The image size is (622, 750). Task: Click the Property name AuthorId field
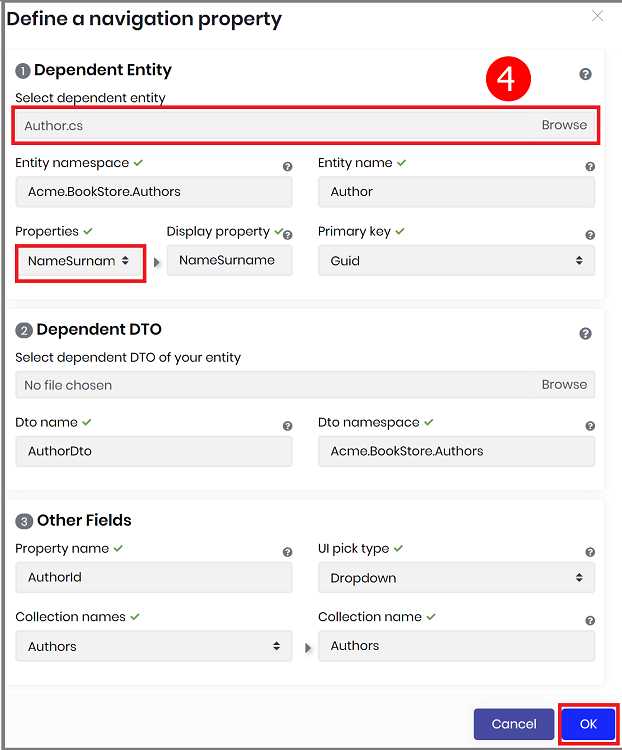154,578
